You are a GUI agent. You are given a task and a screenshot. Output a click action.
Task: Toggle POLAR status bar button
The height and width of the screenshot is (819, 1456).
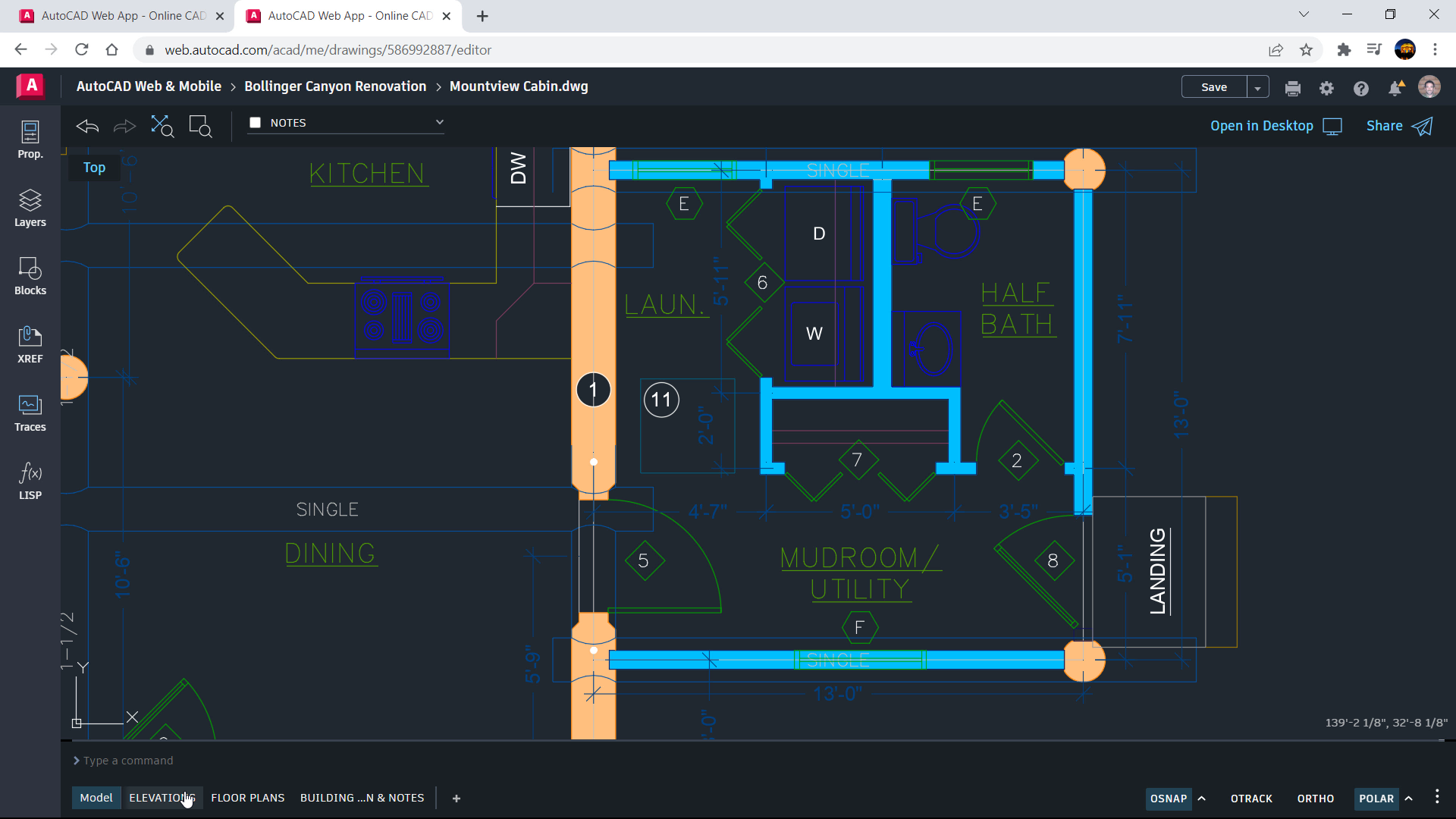point(1378,797)
